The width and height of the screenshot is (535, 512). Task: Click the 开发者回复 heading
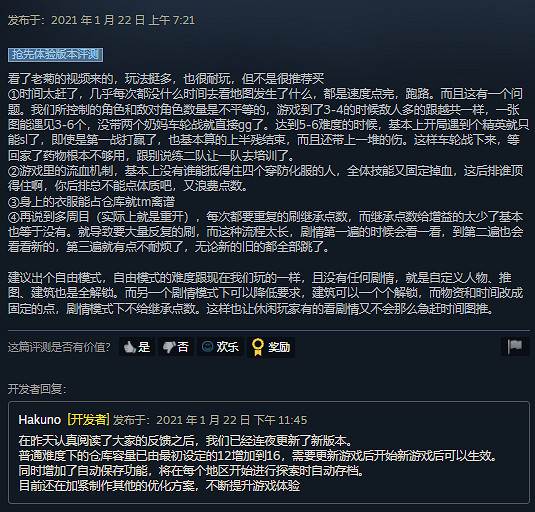37,389
